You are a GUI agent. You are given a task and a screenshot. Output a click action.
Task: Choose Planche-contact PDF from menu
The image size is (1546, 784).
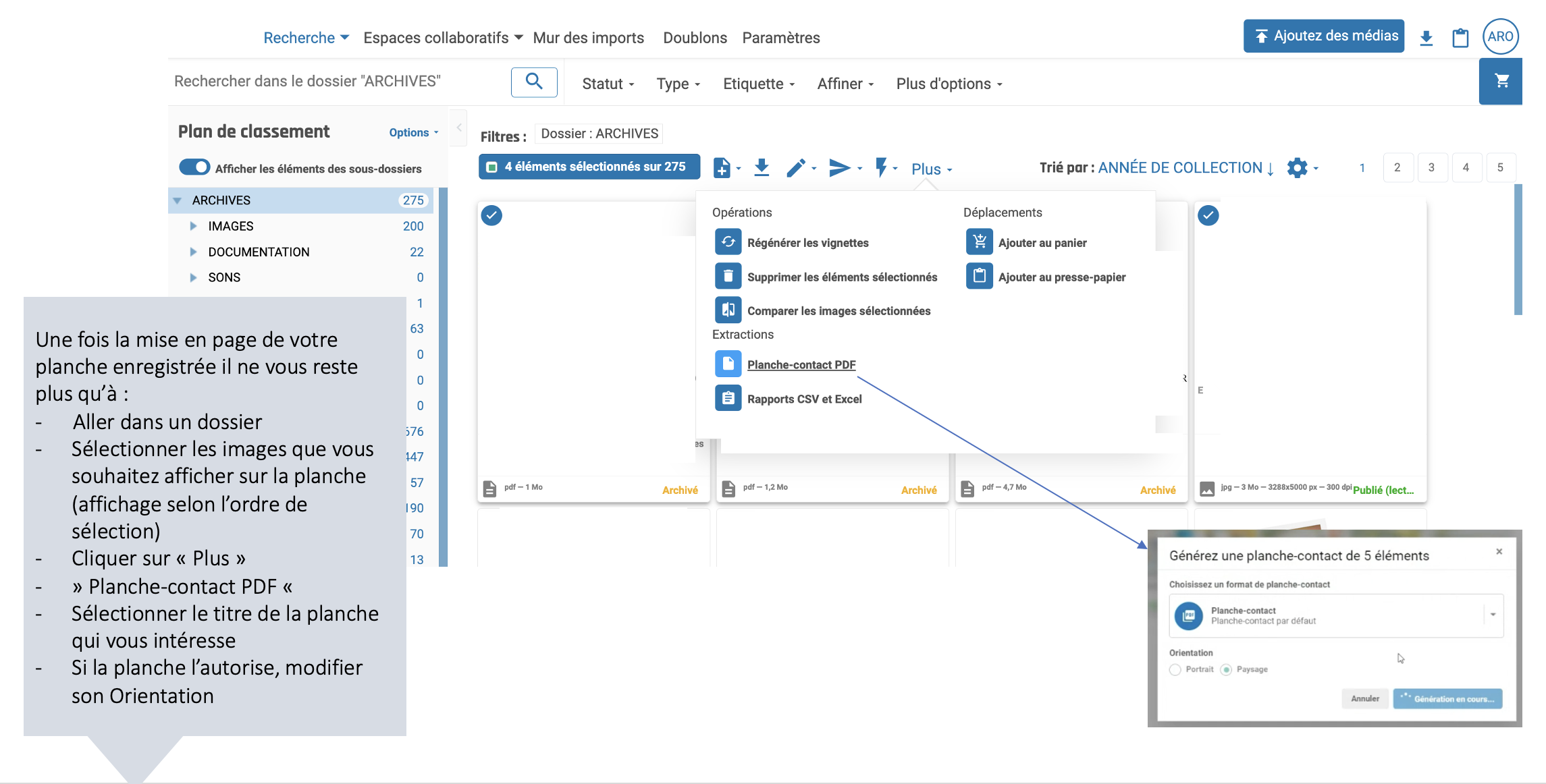pos(801,365)
